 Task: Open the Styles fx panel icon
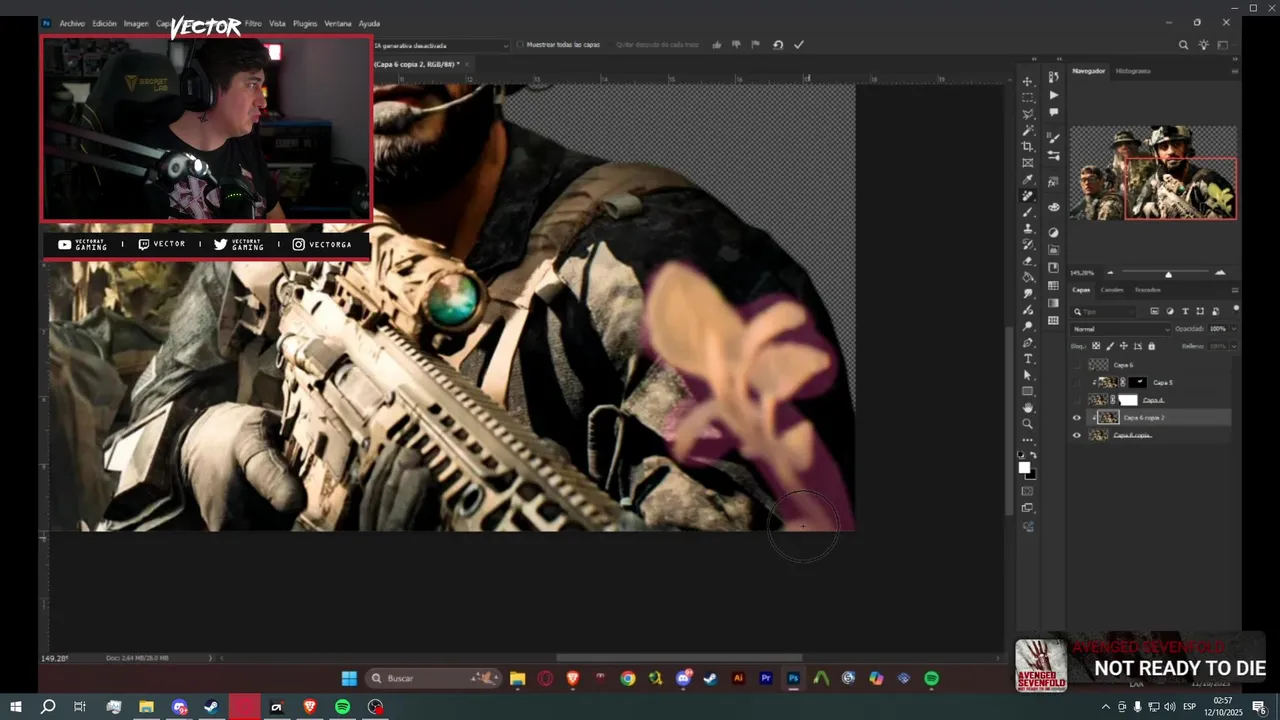pos(1054,182)
